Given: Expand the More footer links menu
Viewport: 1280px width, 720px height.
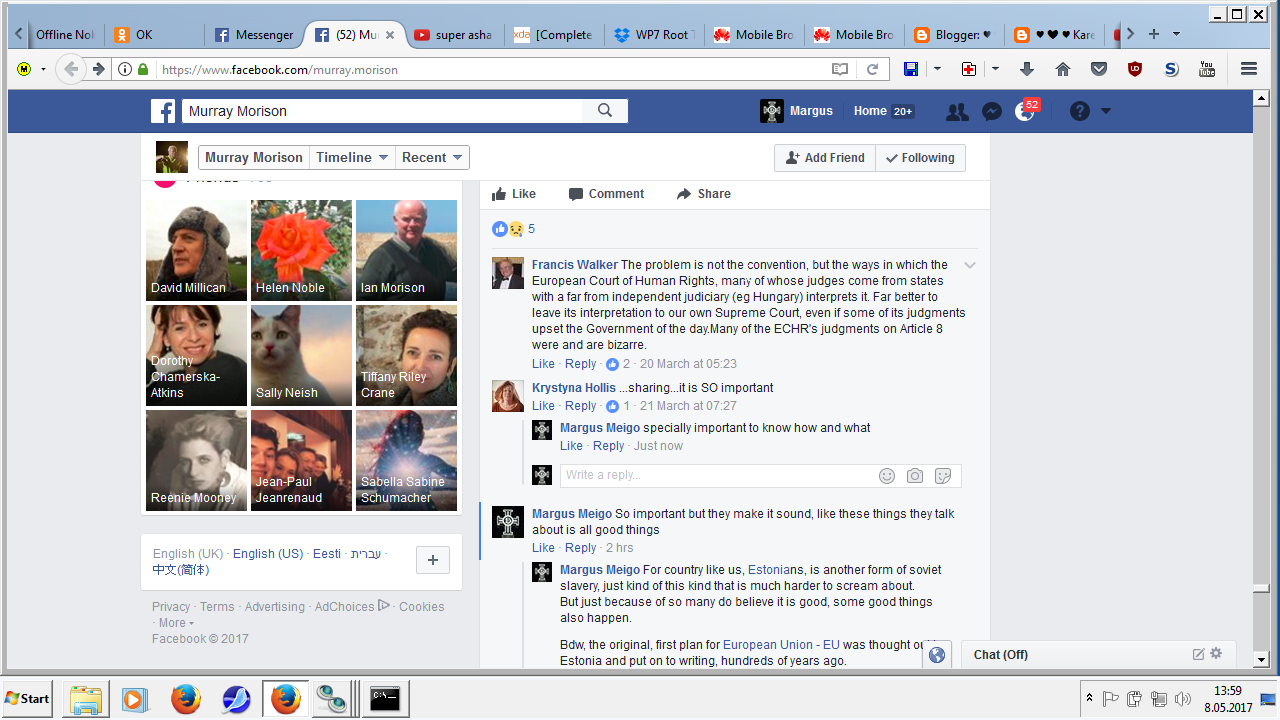Looking at the screenshot, I should tap(175, 623).
